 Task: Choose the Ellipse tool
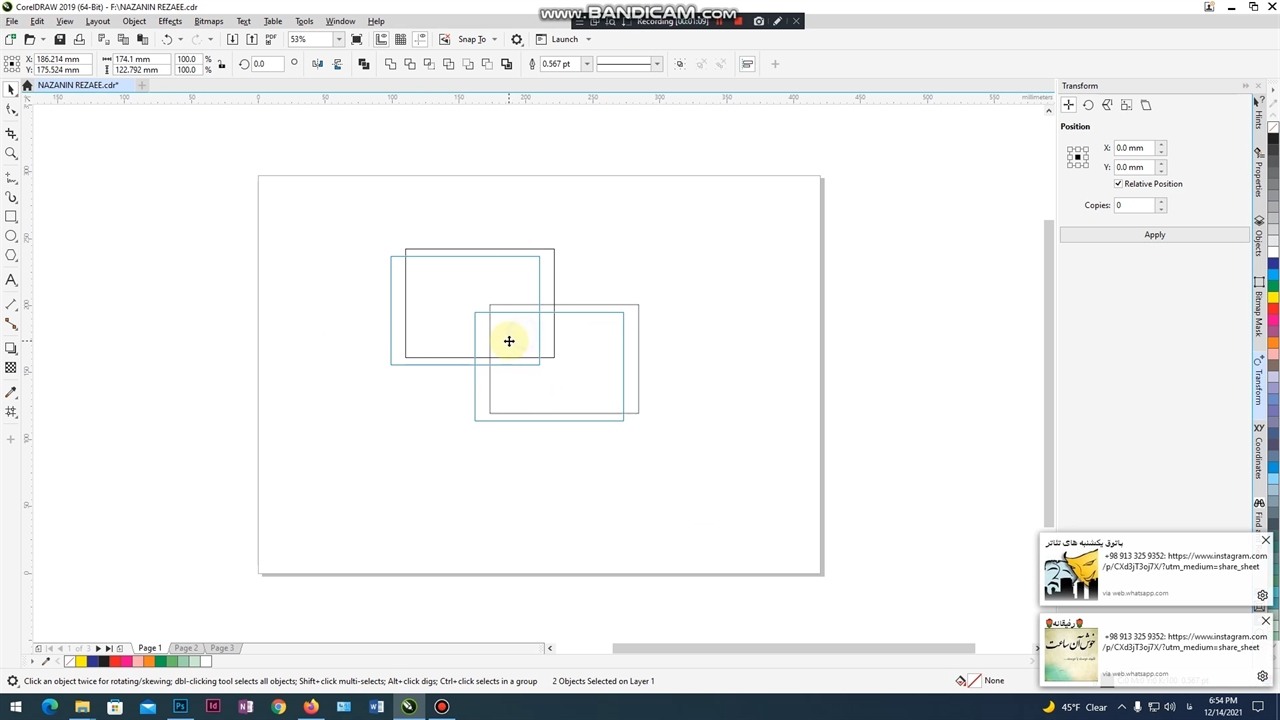11,237
